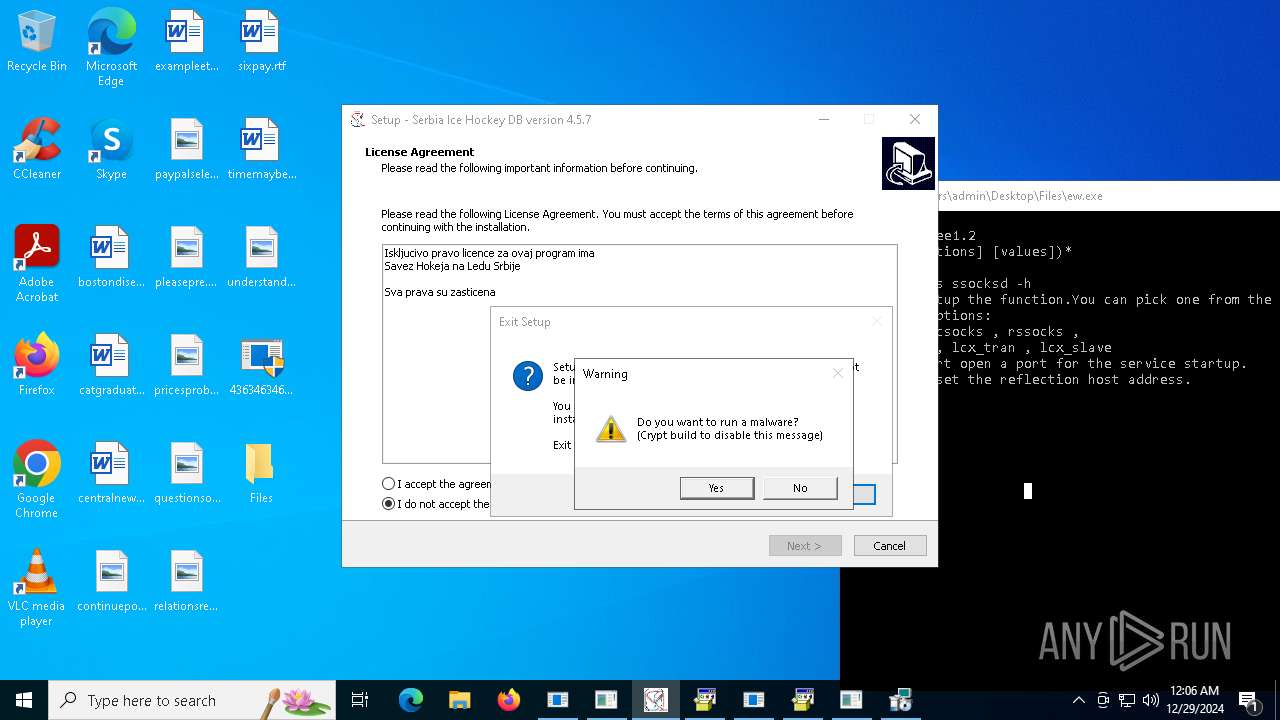Screen dimensions: 1280x720
Task: Select the continuepo... image file icon
Action: pyautogui.click(x=111, y=582)
